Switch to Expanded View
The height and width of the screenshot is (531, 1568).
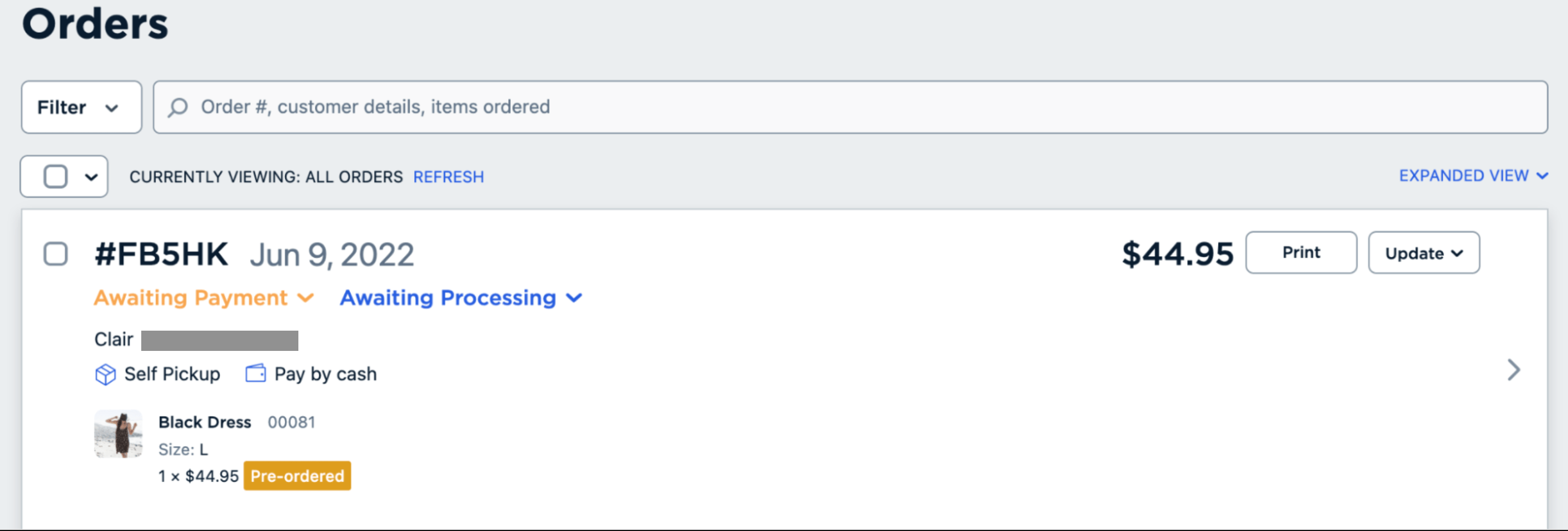1463,176
